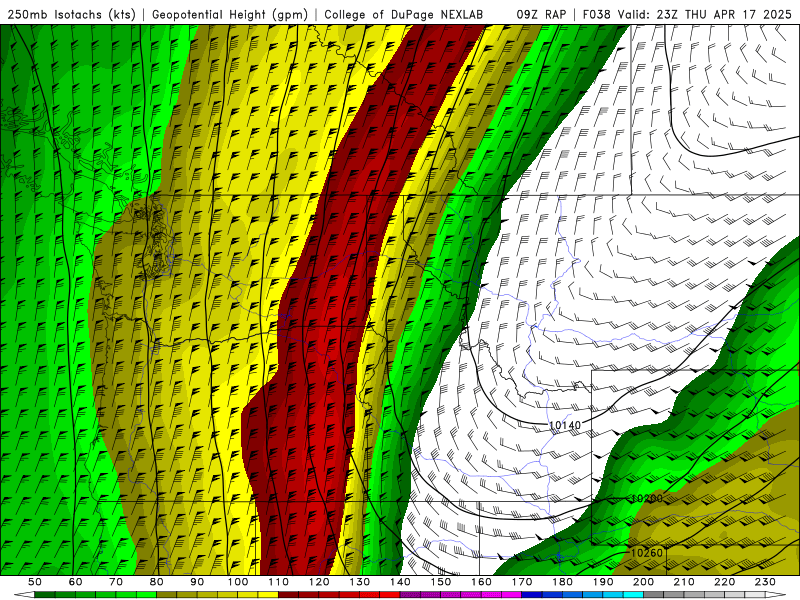Click the 190 label on the isotach scale

coord(603,582)
